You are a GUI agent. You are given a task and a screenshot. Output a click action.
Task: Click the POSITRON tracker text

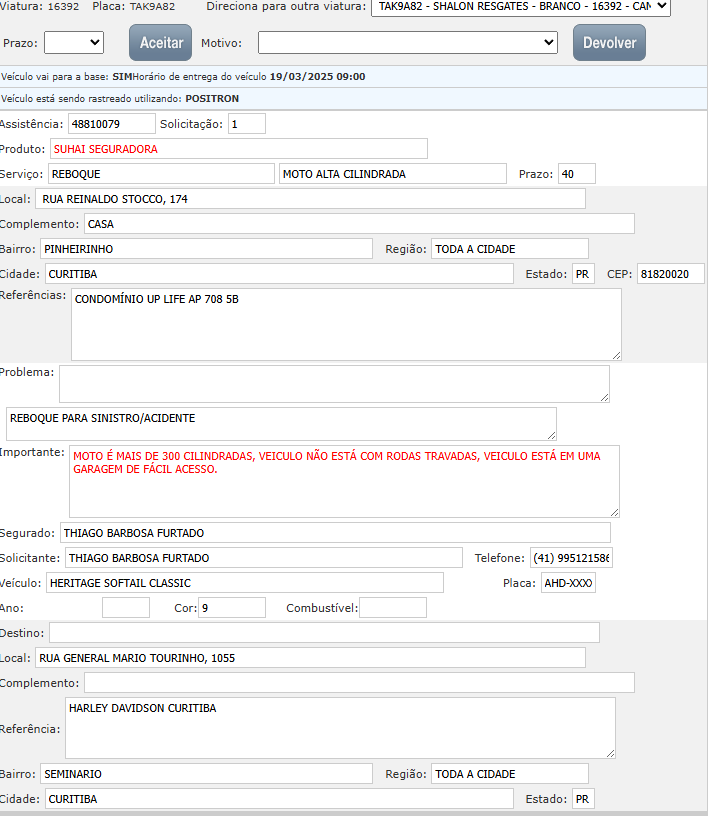[x=212, y=98]
